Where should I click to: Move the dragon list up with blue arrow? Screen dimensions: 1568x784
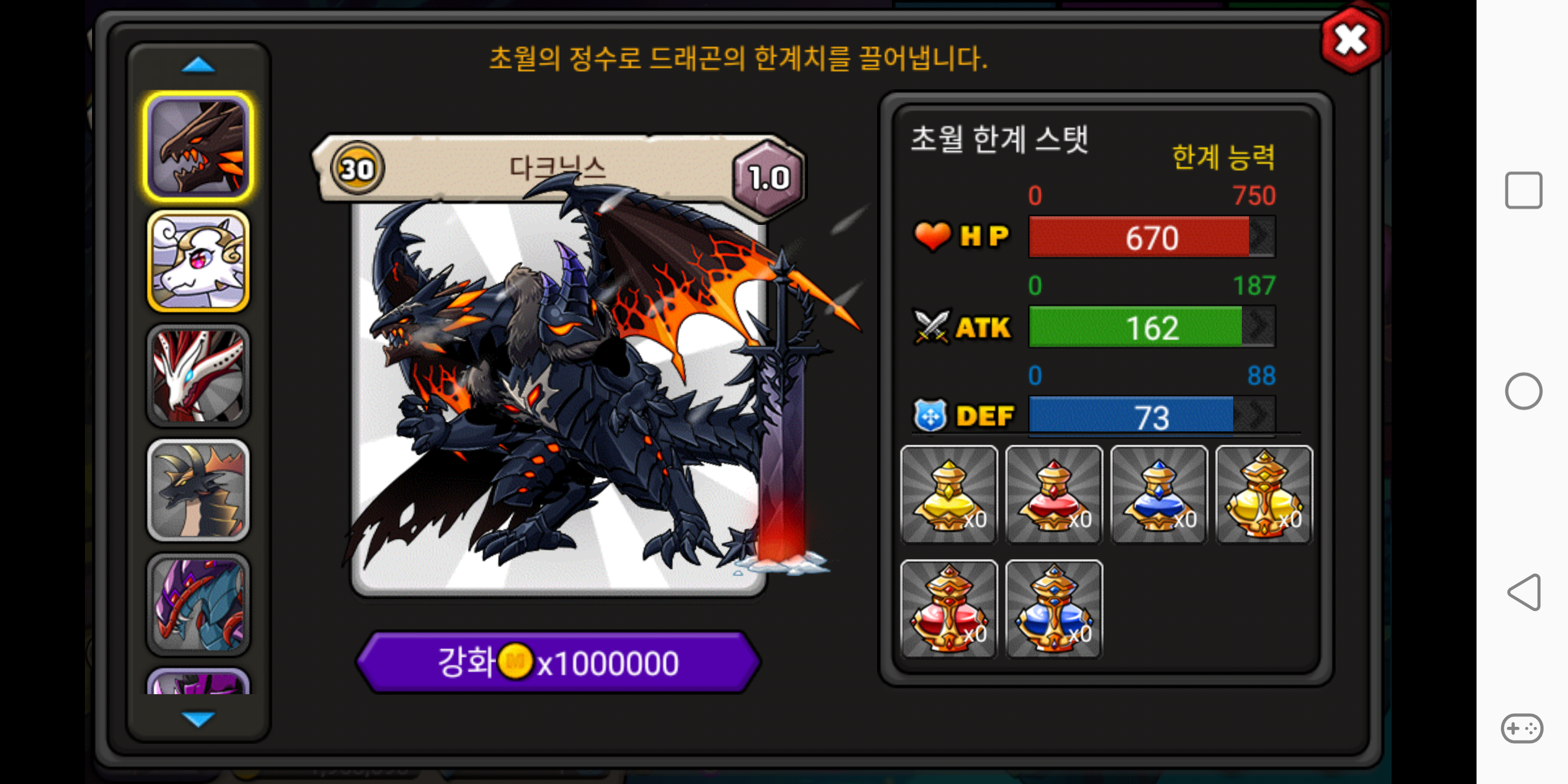pyautogui.click(x=198, y=65)
